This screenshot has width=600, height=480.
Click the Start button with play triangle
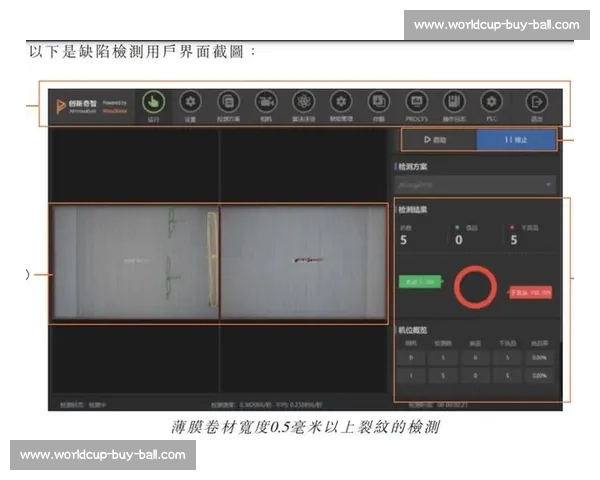pos(439,140)
